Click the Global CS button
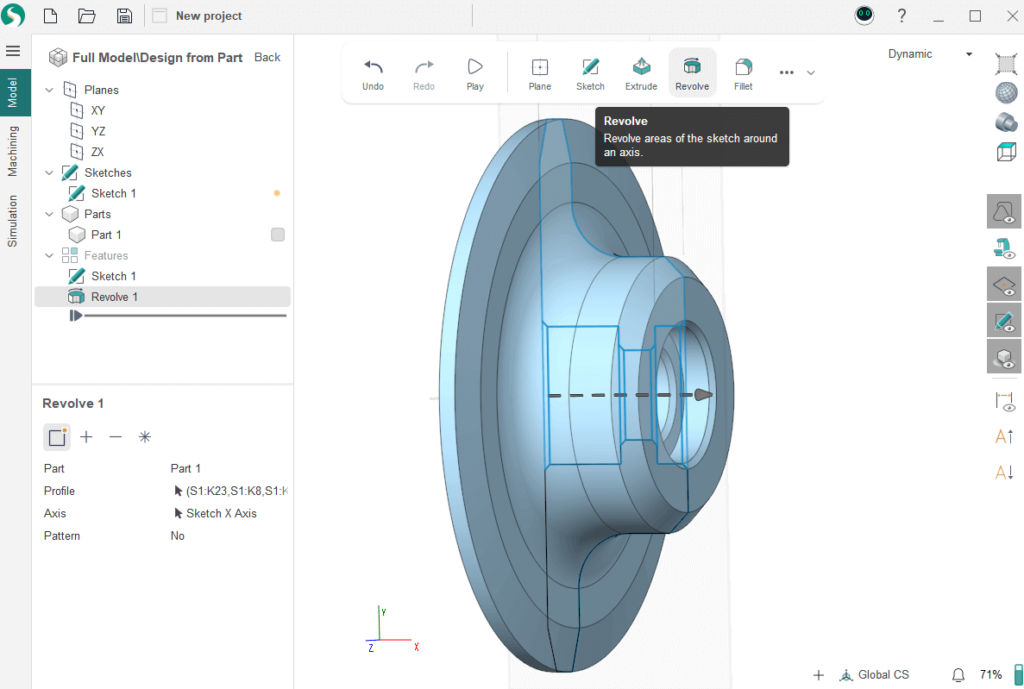Viewport: 1024px width, 689px height. click(874, 675)
